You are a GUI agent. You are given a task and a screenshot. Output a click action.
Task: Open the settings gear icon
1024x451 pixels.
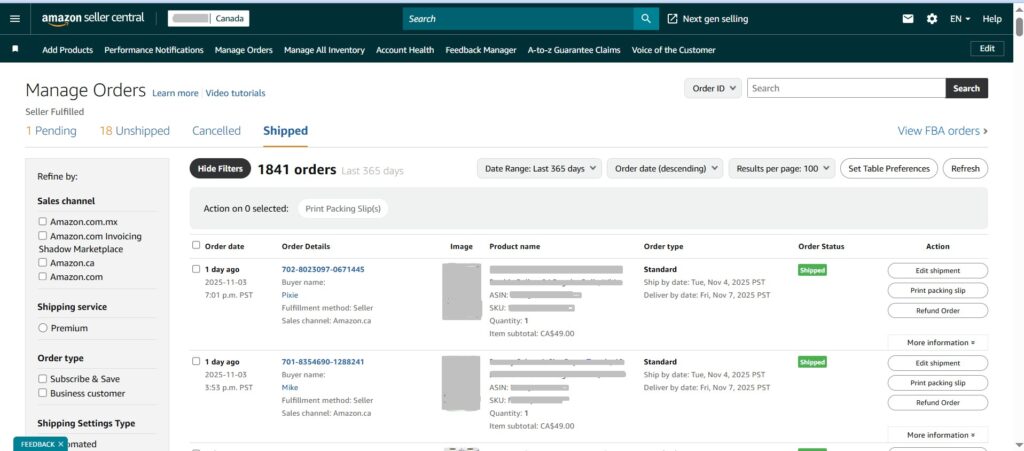932,19
